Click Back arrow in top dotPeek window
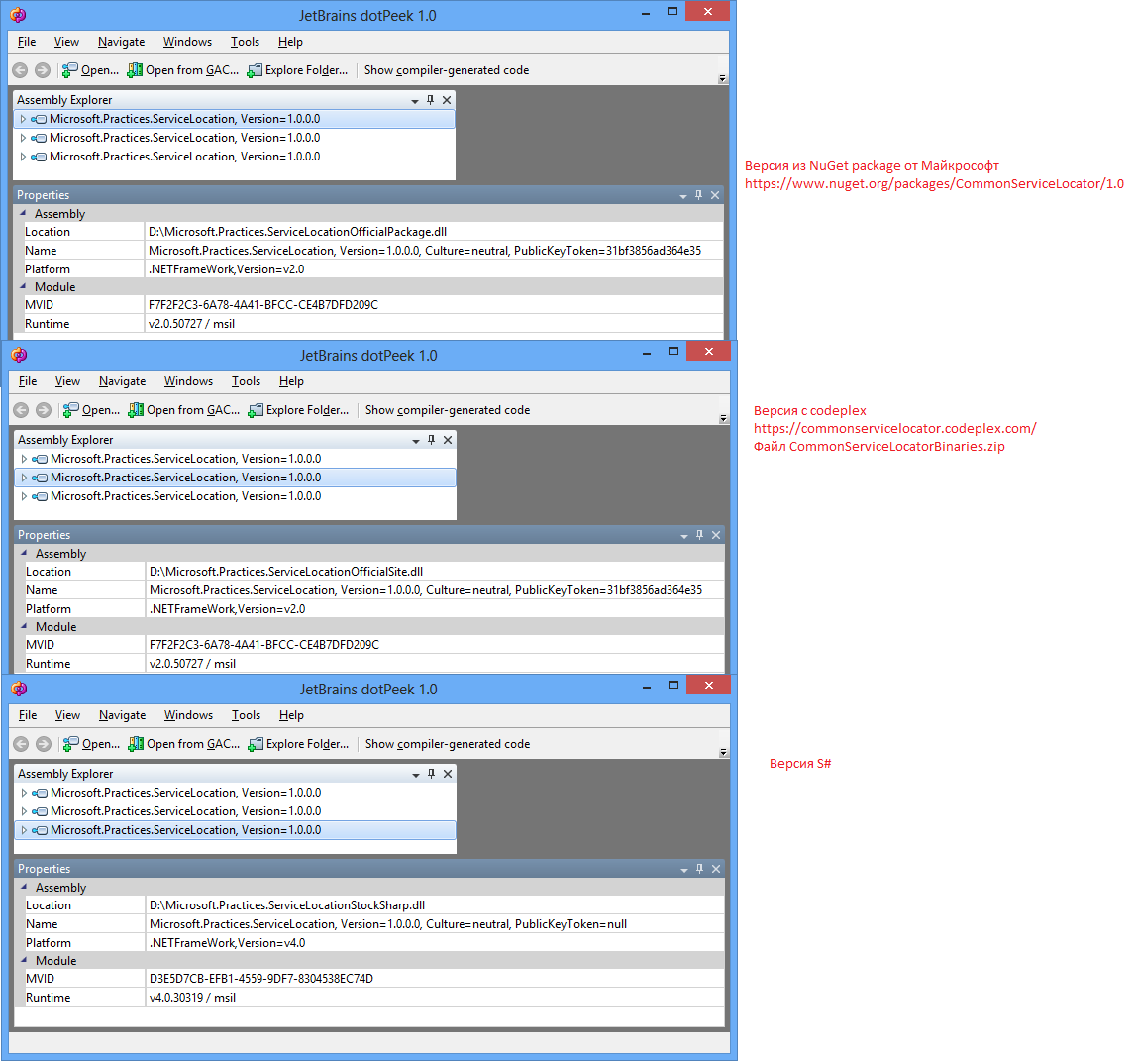Image resolution: width=1136 pixels, height=1064 pixels. pyautogui.click(x=20, y=70)
